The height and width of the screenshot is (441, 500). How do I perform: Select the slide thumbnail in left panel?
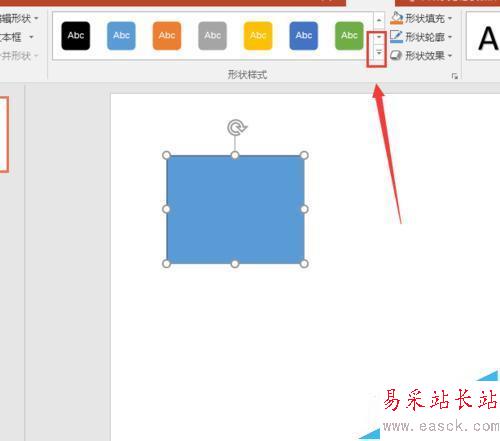point(4,134)
